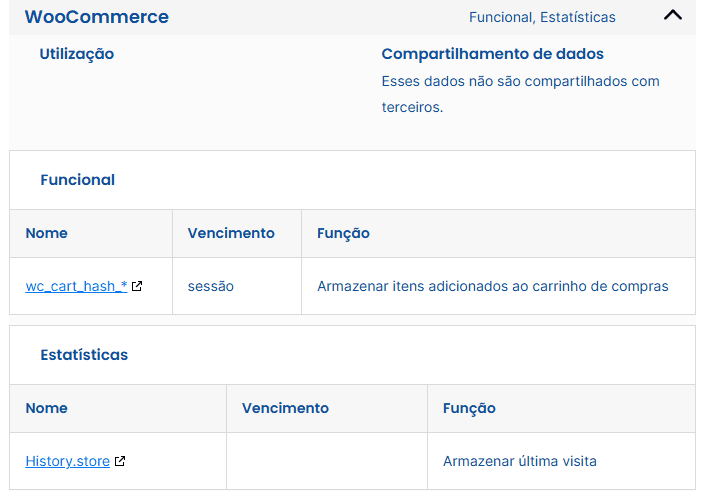702x491 pixels.
Task: Open the History.store link
Action: (x=68, y=461)
